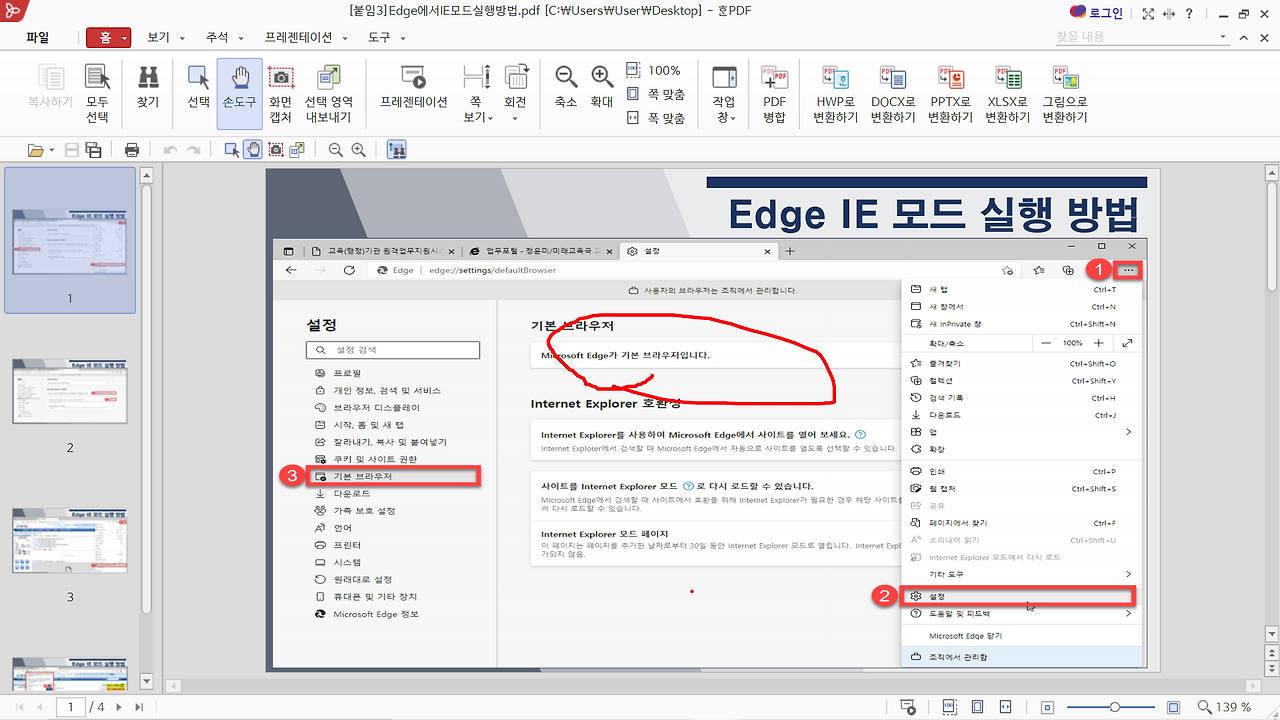Select the page 1 thumbnail

tap(70, 240)
